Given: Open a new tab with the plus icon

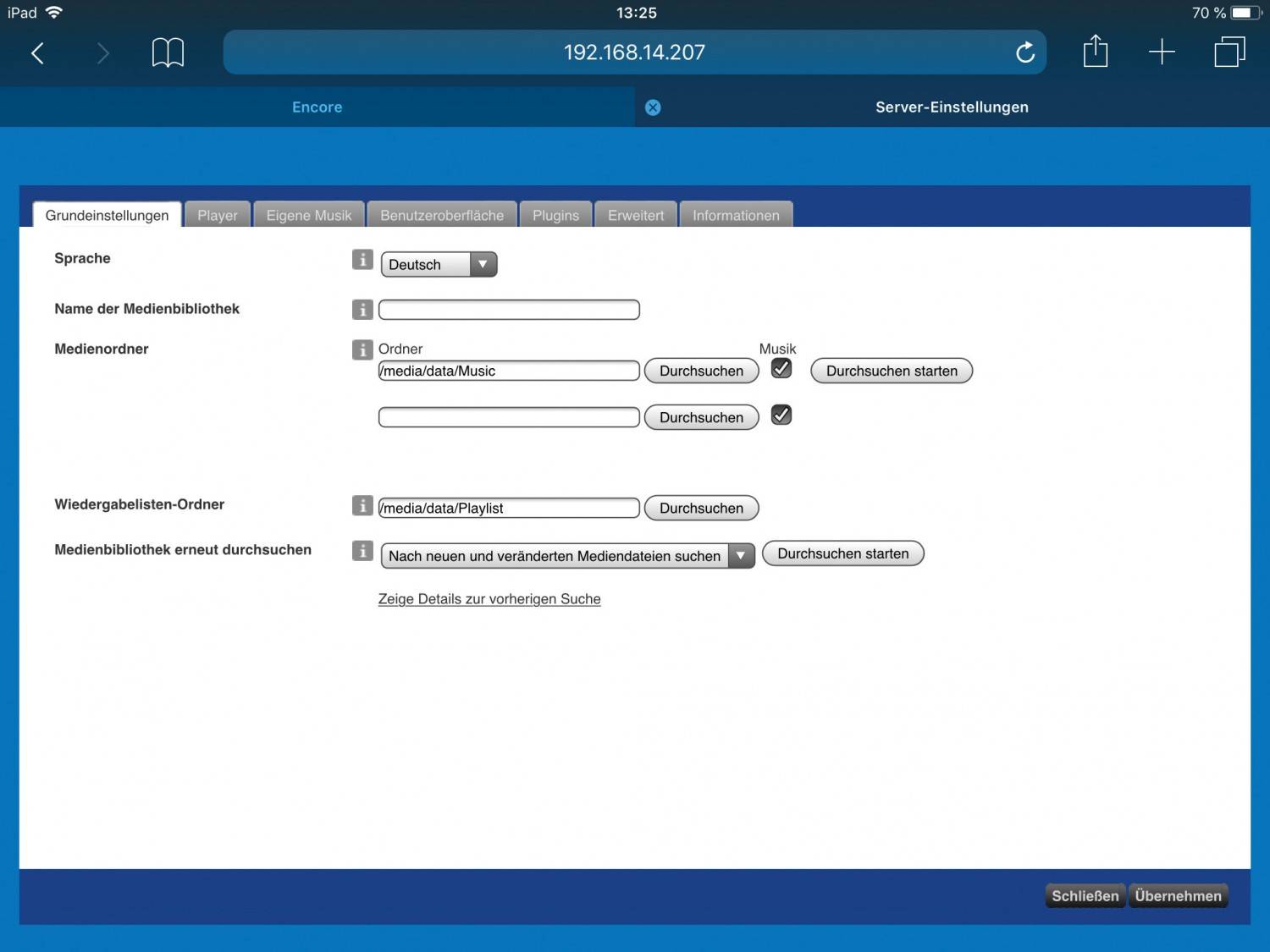Looking at the screenshot, I should [x=1162, y=52].
